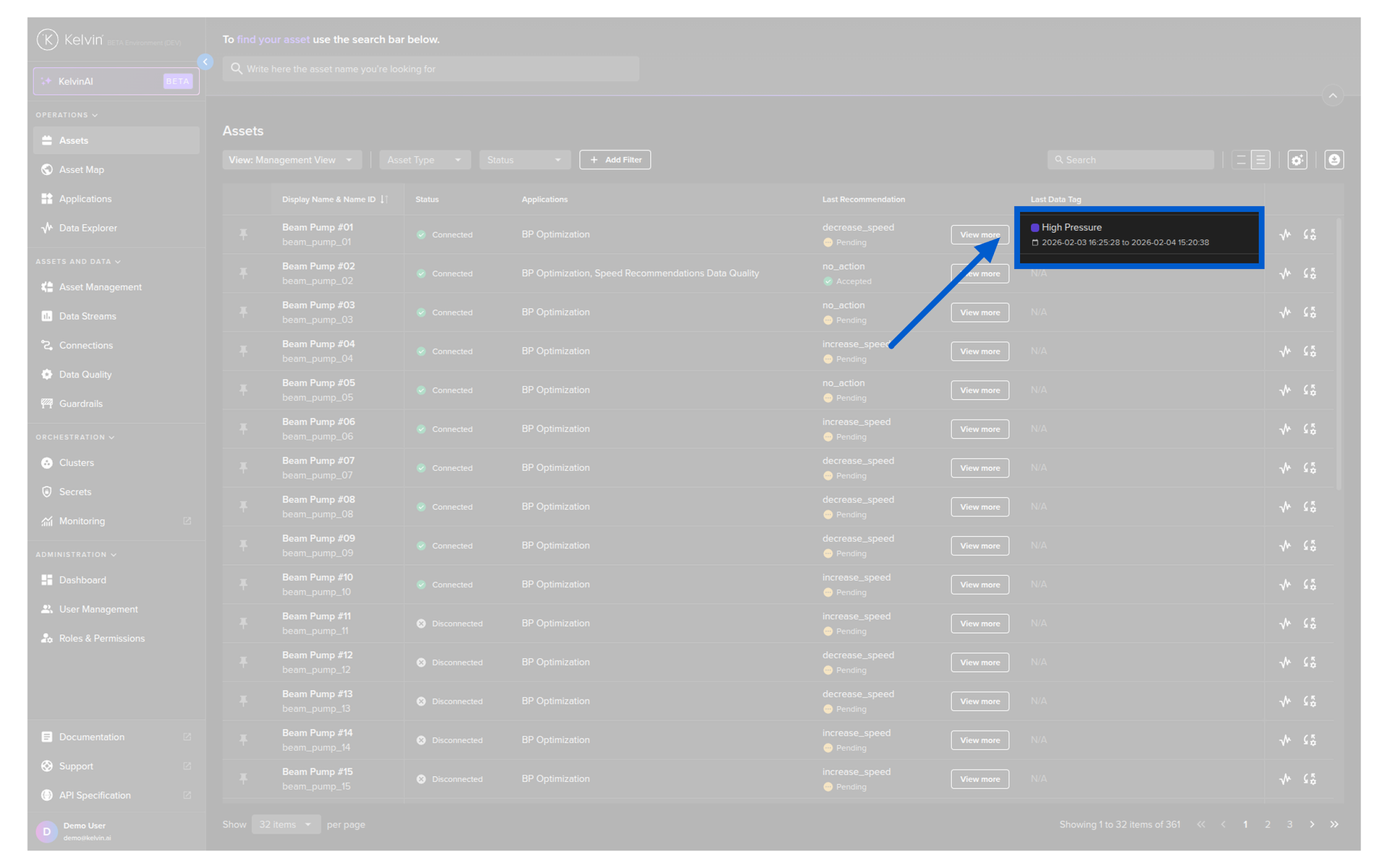Open table settings gear icon
This screenshot has width=1389, height=868.
click(1297, 160)
